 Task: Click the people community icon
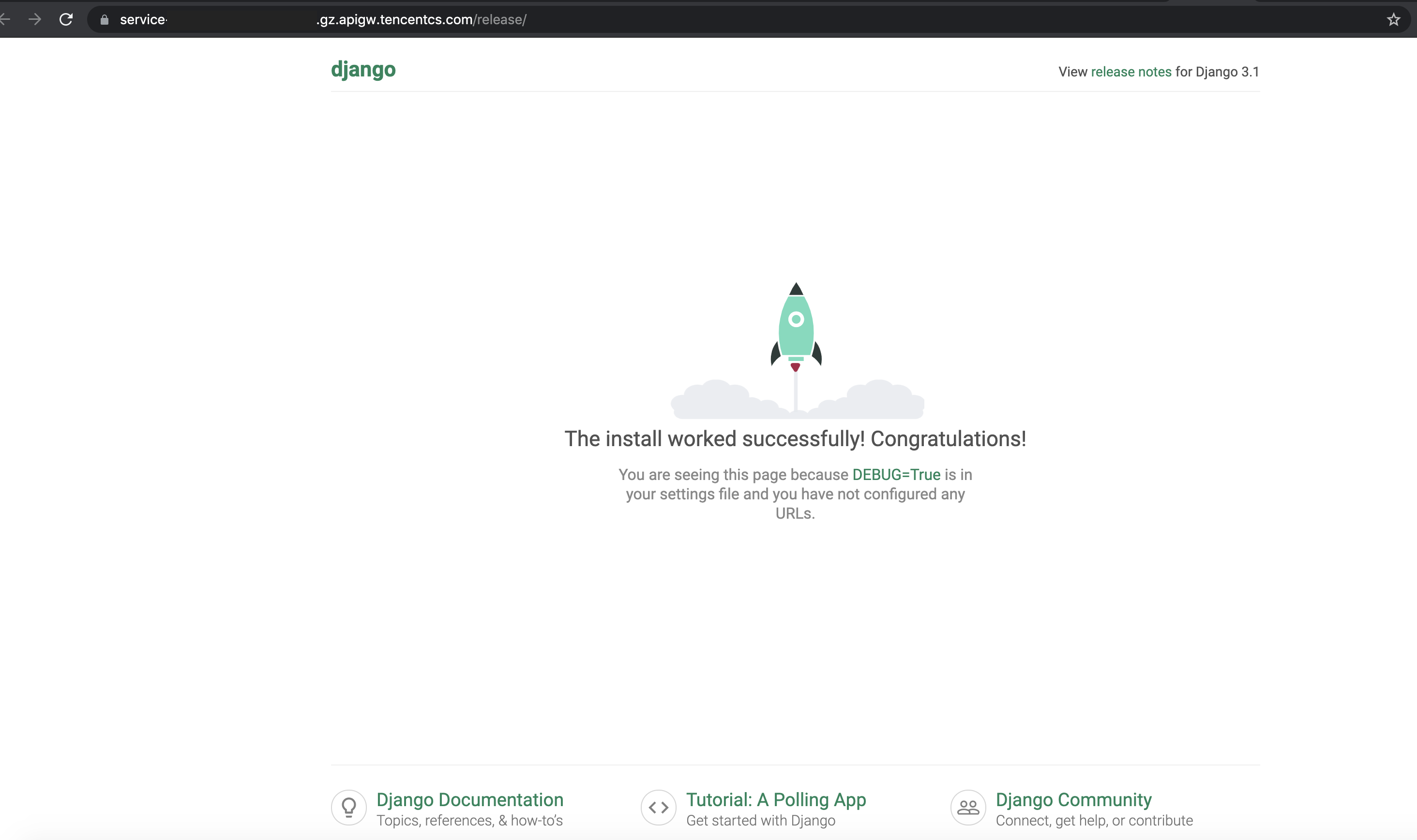coord(968,807)
